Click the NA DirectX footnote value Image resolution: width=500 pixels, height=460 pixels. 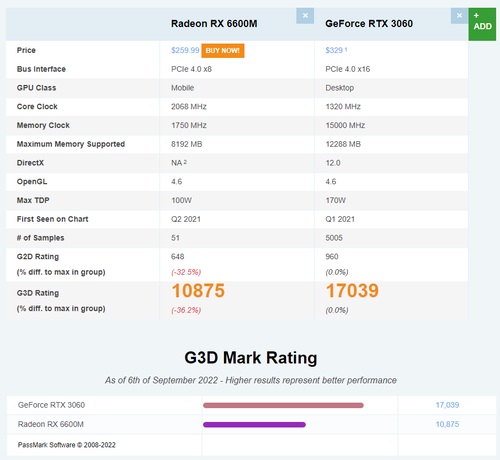tap(179, 163)
